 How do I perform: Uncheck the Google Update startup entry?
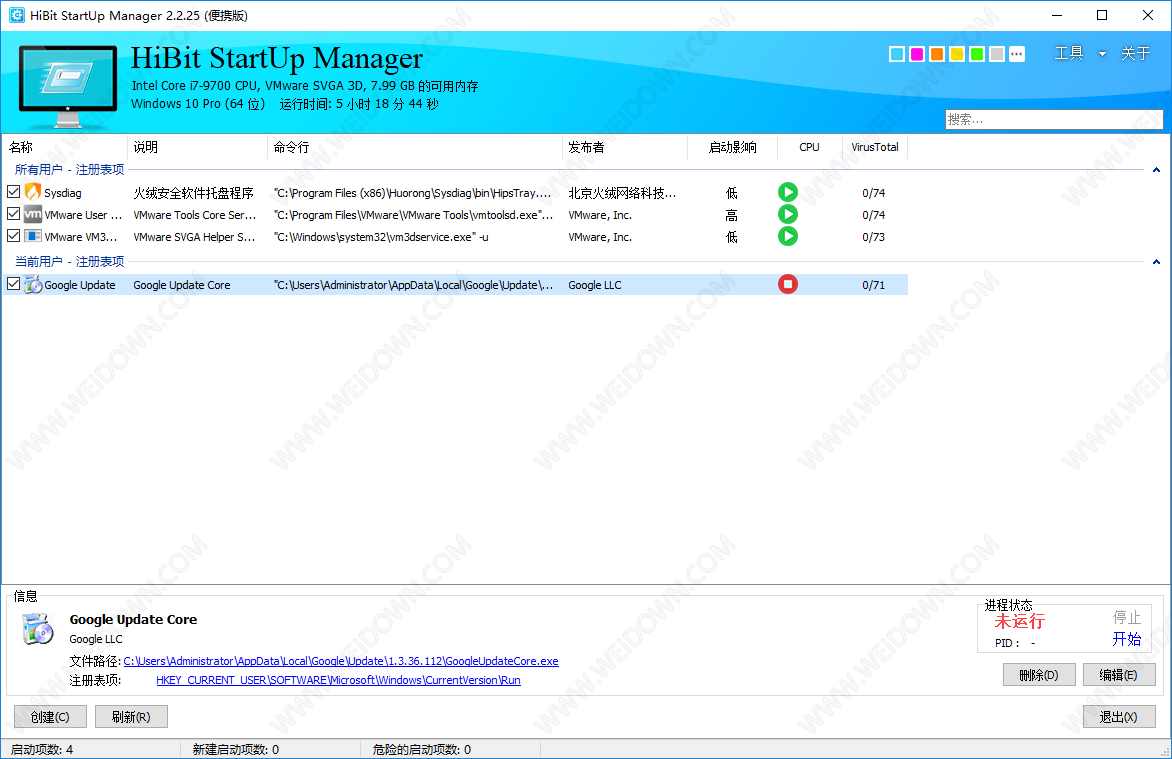coord(13,284)
